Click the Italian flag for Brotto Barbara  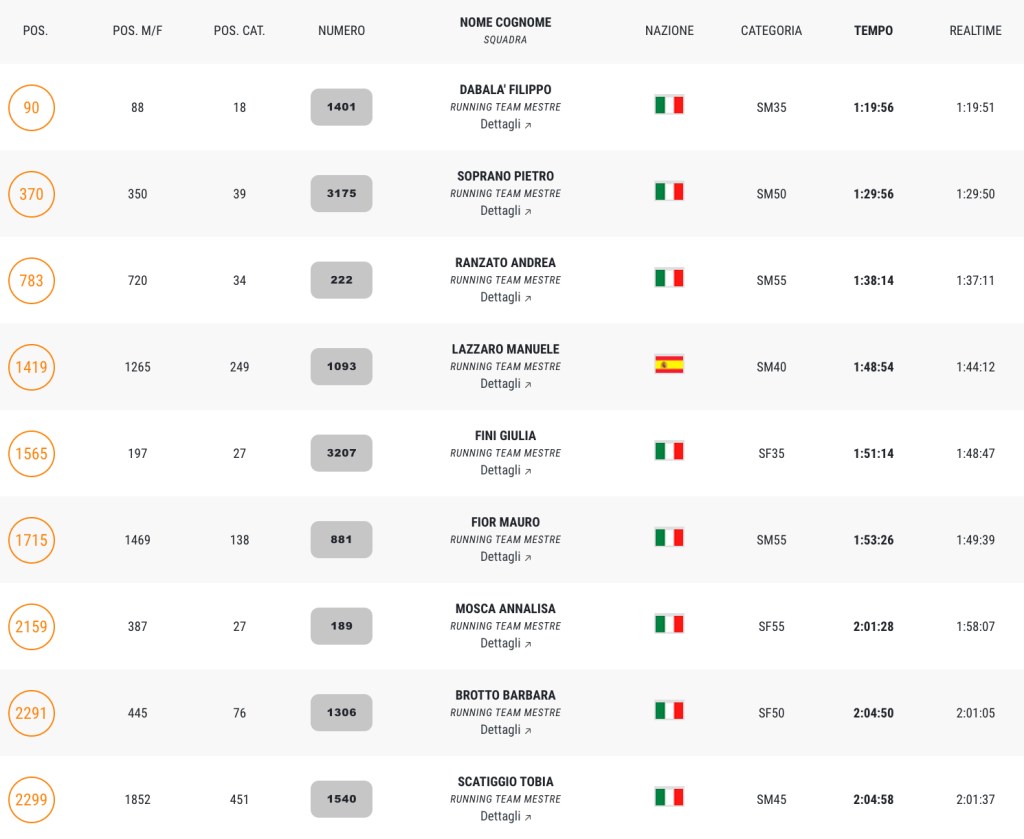pos(669,711)
